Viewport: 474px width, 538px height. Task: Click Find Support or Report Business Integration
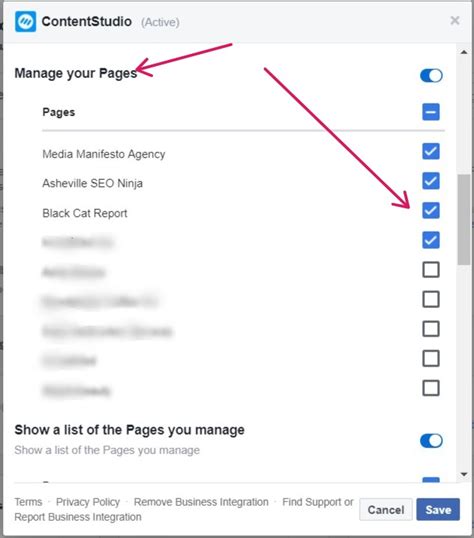[x=184, y=510]
